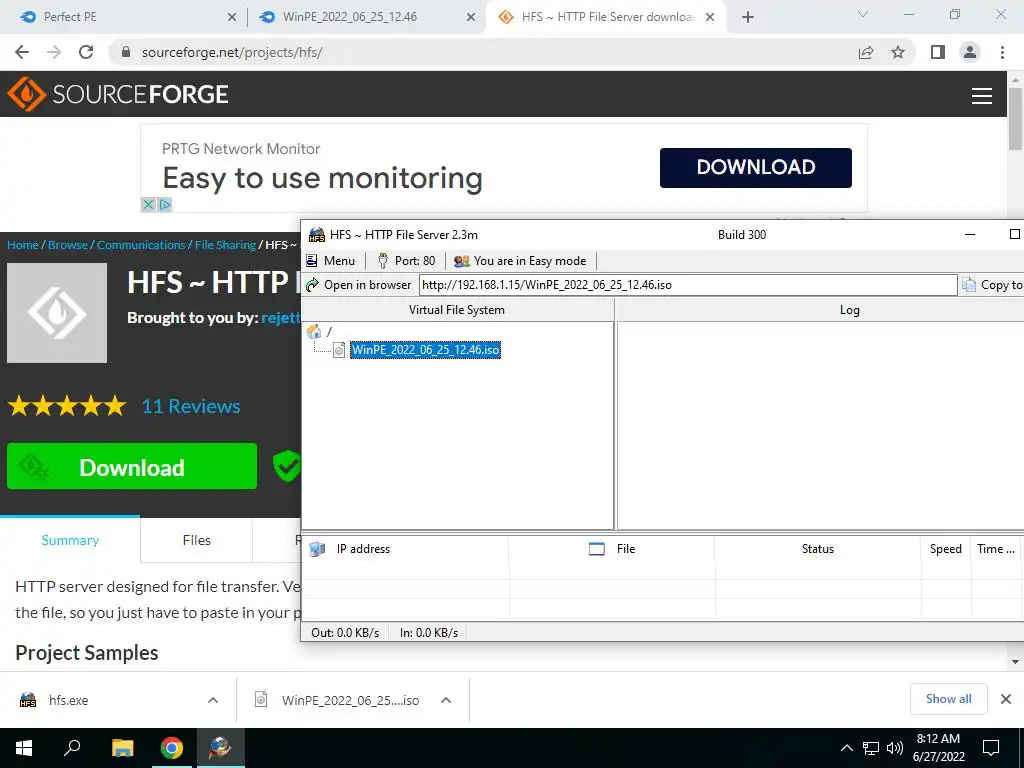Show hidden system tray icons
This screenshot has width=1024, height=768.
[846, 748]
